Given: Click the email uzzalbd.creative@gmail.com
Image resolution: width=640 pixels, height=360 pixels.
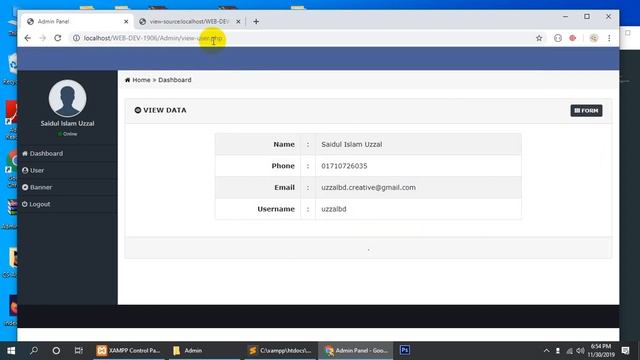Looking at the screenshot, I should (x=369, y=187).
